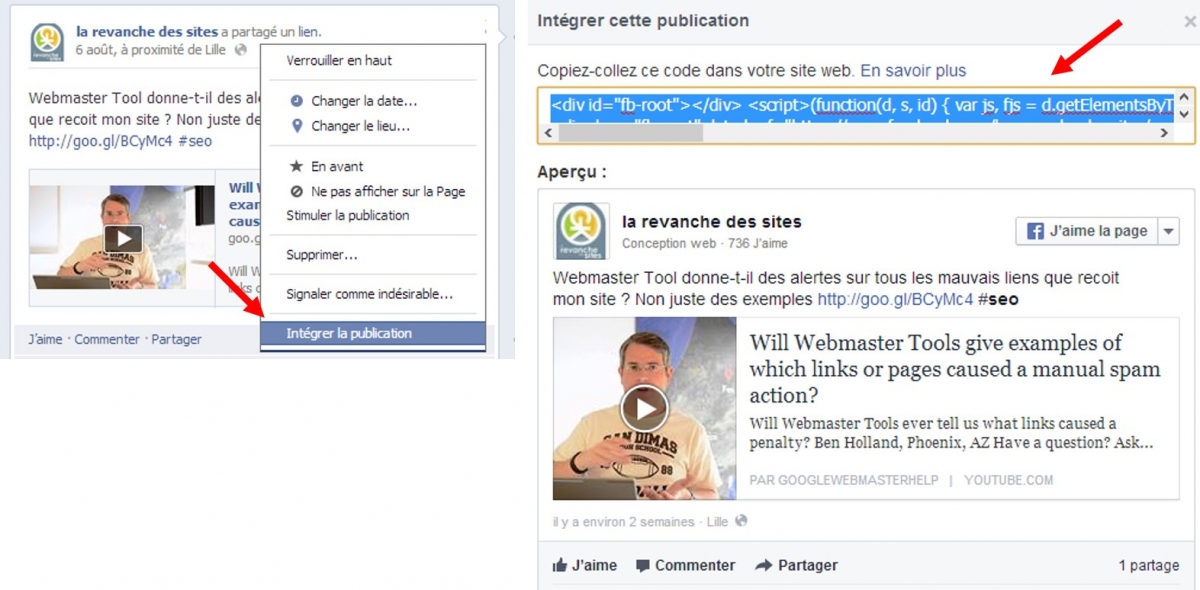Click thumbs-up J'aime in preview
This screenshot has width=1200, height=590.
click(x=585, y=565)
